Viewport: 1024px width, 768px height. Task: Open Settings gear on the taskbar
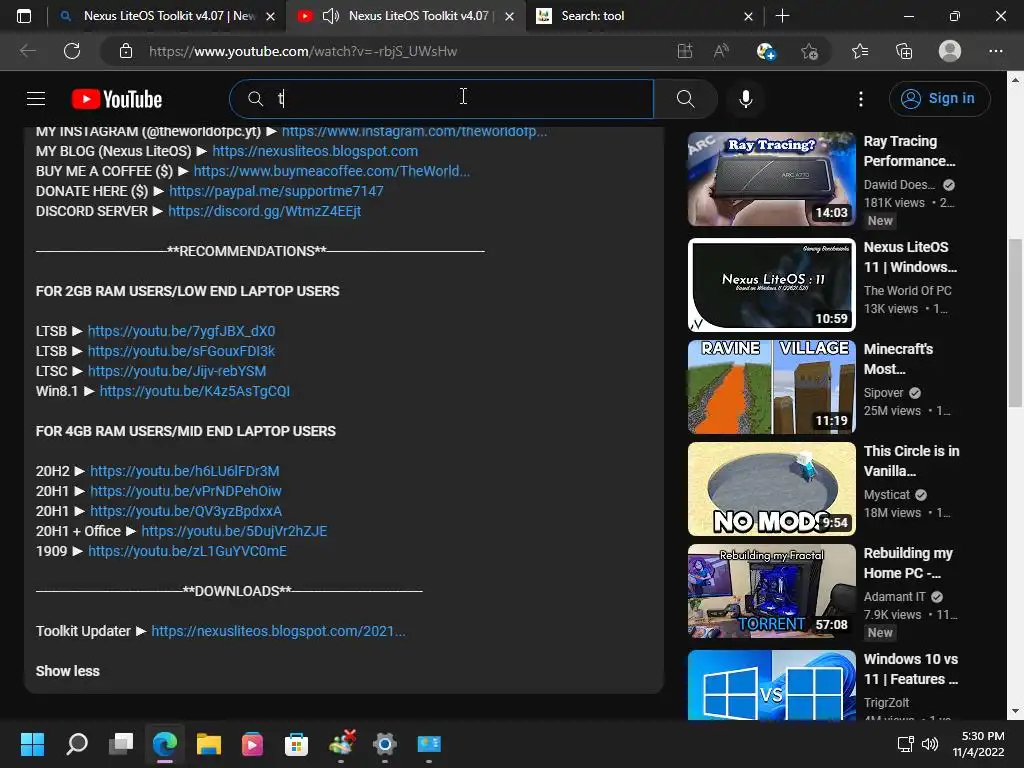(385, 744)
